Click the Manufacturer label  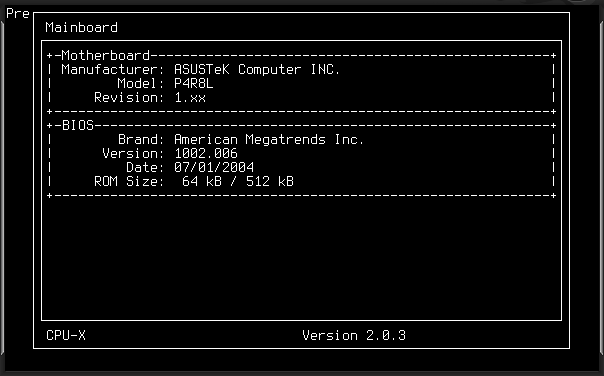[113, 70]
